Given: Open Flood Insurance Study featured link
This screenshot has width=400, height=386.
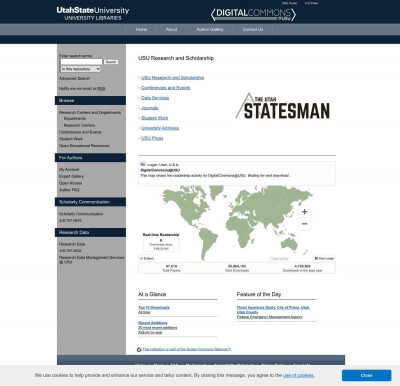Looking at the screenshot, I should (273, 310).
